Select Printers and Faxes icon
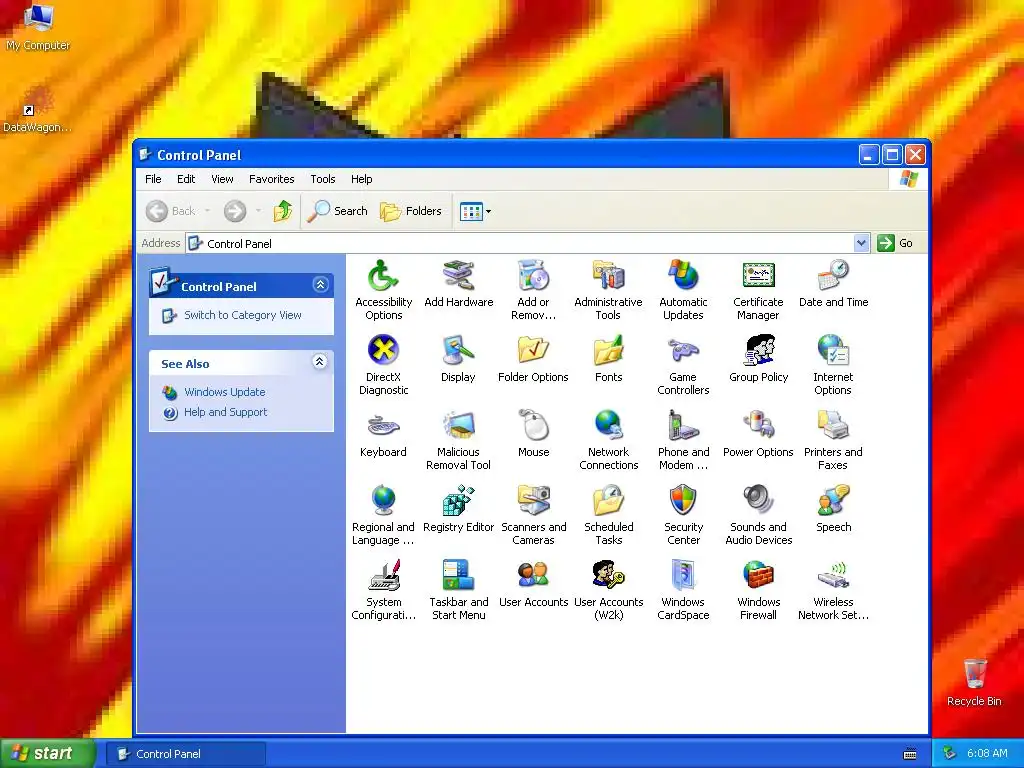This screenshot has width=1024, height=768. [x=833, y=426]
